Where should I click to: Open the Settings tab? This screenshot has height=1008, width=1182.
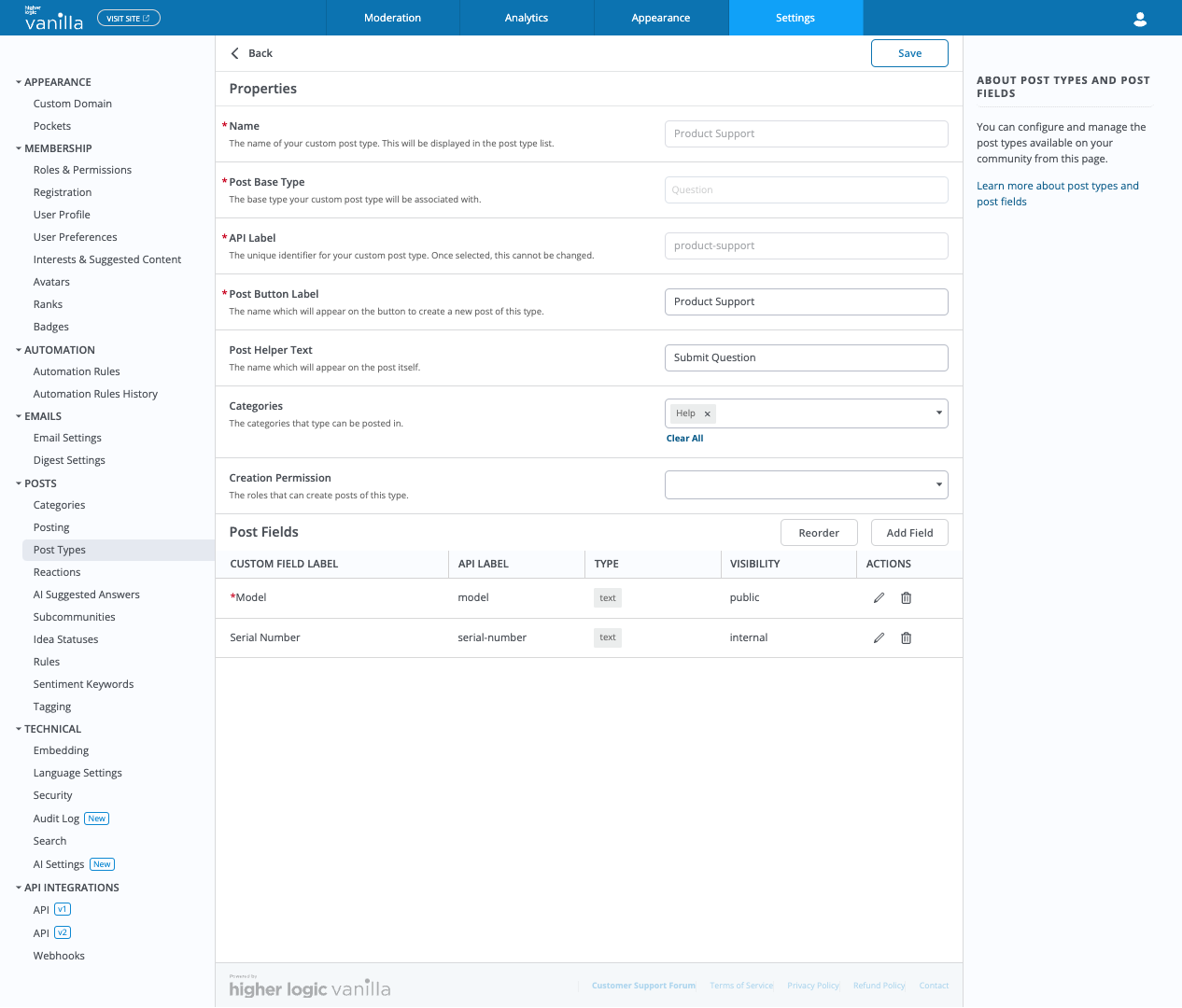coord(795,18)
